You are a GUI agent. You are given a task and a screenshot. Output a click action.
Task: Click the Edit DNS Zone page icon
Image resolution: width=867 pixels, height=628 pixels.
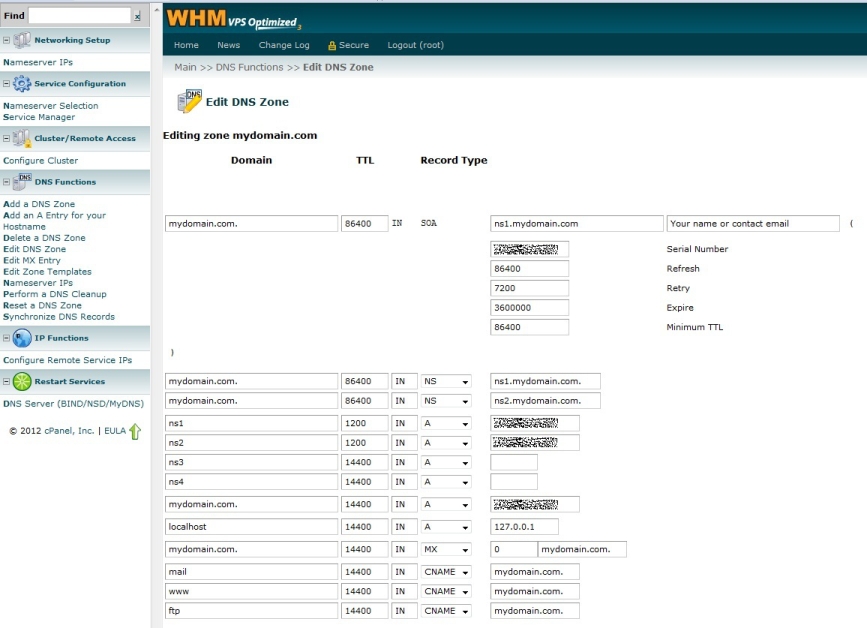[189, 101]
